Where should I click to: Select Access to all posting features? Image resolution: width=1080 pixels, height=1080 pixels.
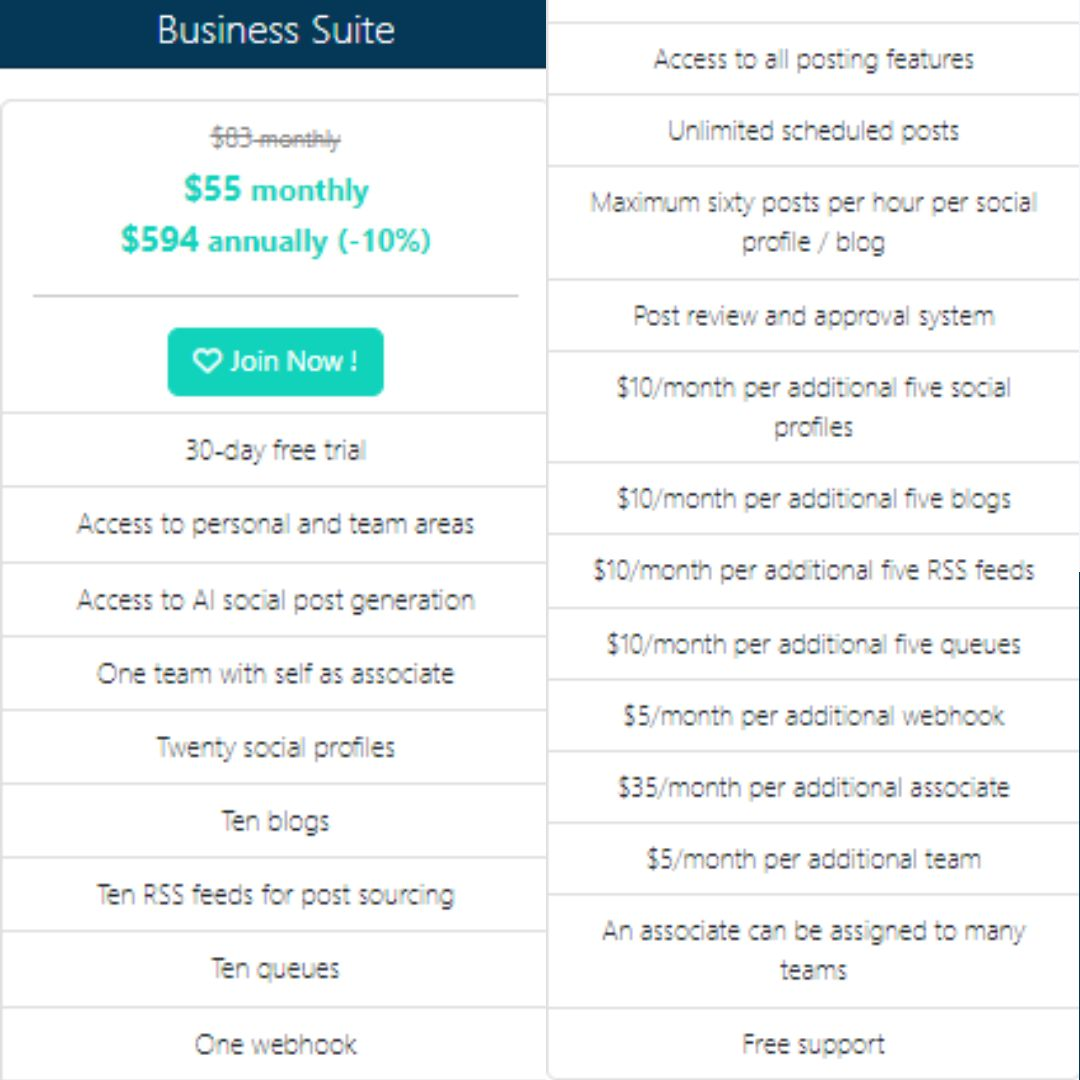[x=813, y=59]
